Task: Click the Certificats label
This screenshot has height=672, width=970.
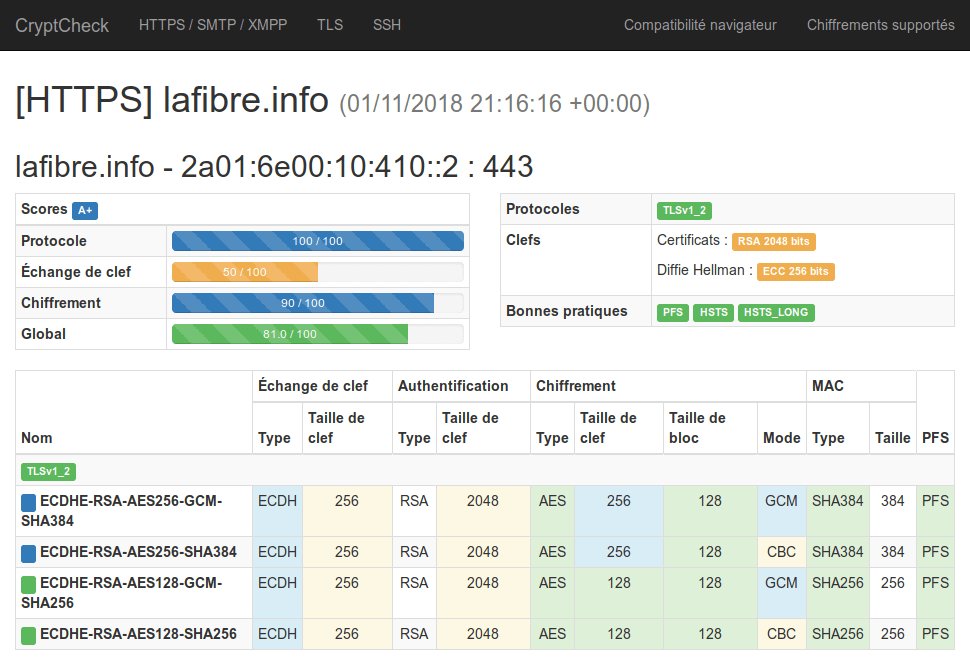Action: click(692, 240)
